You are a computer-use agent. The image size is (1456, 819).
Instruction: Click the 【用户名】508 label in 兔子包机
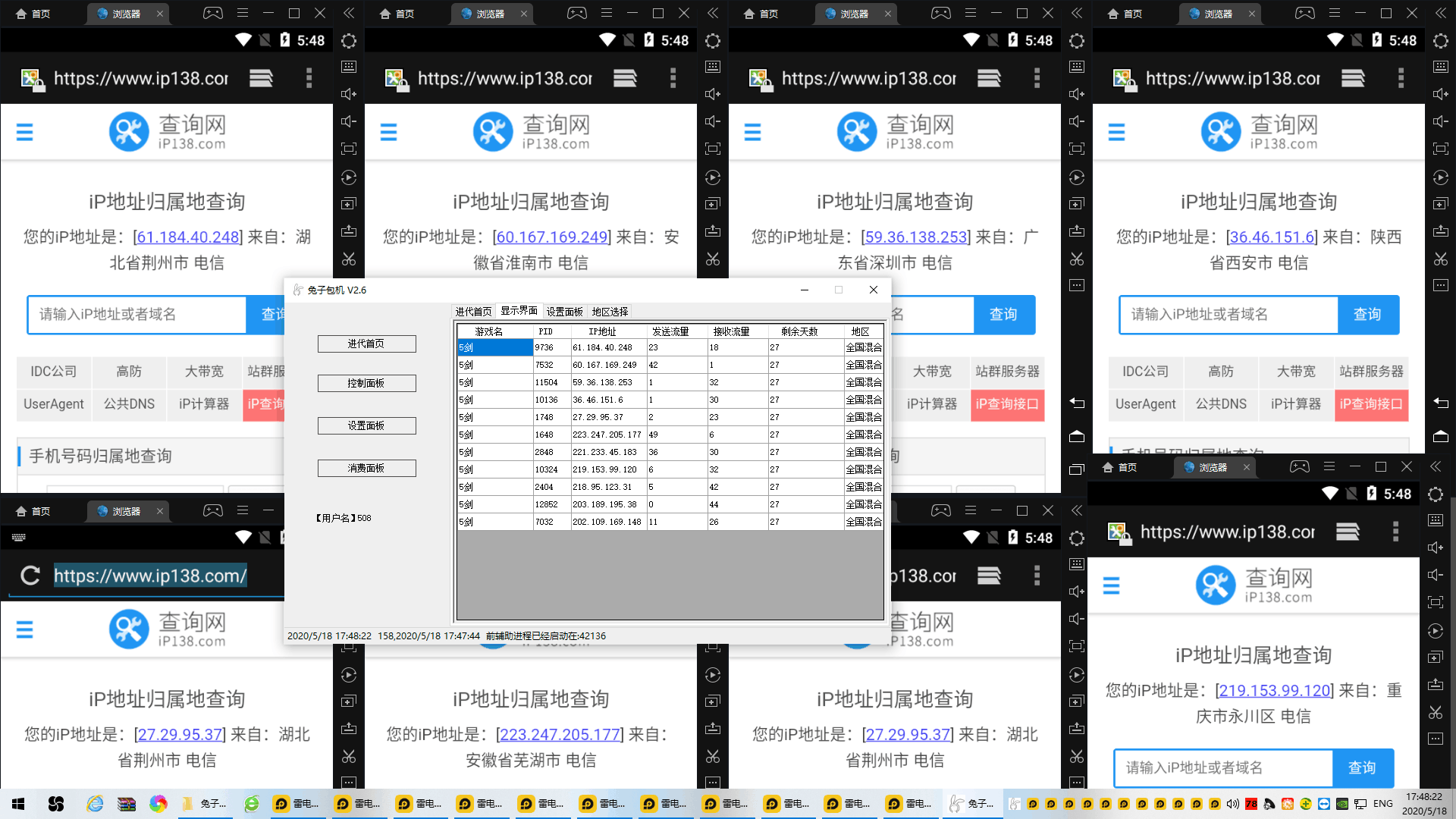tap(343, 518)
